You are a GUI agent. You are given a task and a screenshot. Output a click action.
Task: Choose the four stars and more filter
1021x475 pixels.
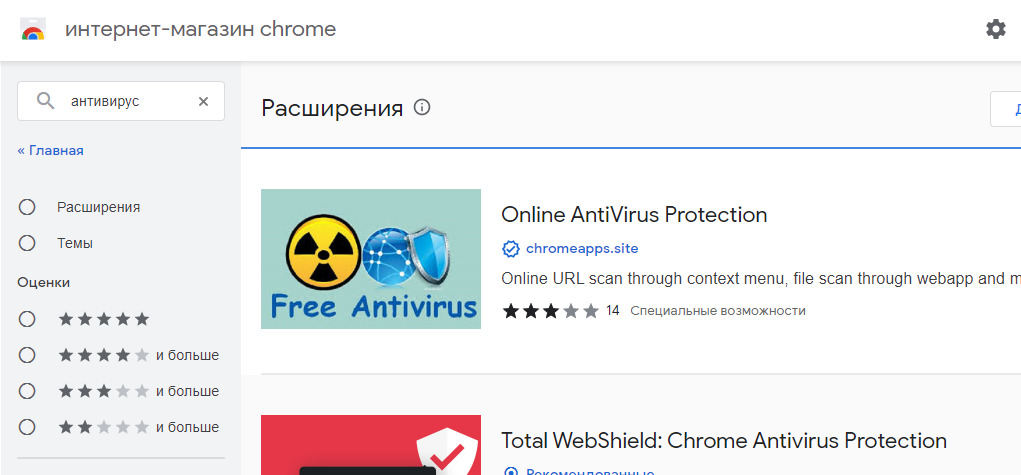[x=27, y=355]
